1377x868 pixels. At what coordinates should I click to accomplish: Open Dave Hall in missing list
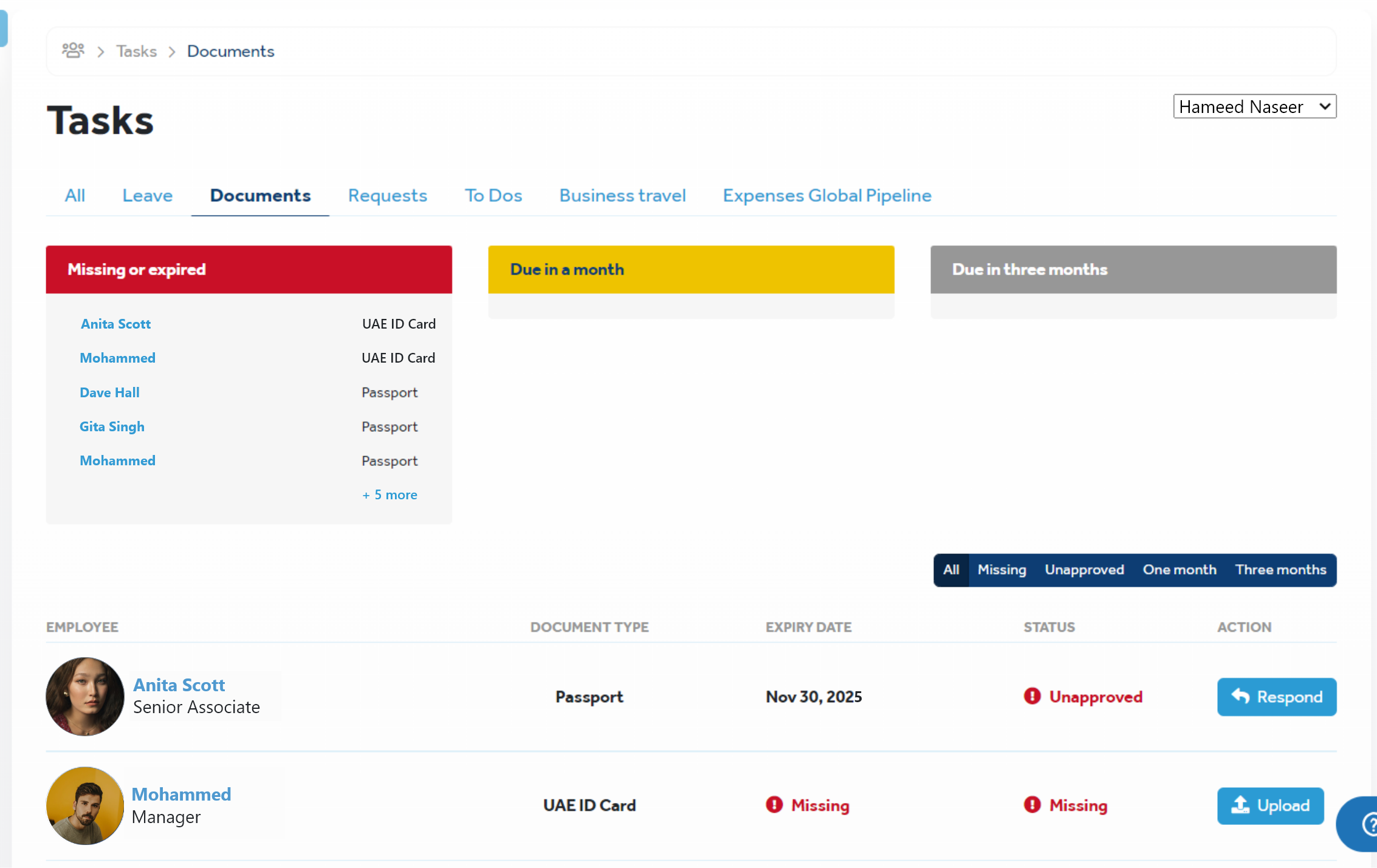coord(109,392)
